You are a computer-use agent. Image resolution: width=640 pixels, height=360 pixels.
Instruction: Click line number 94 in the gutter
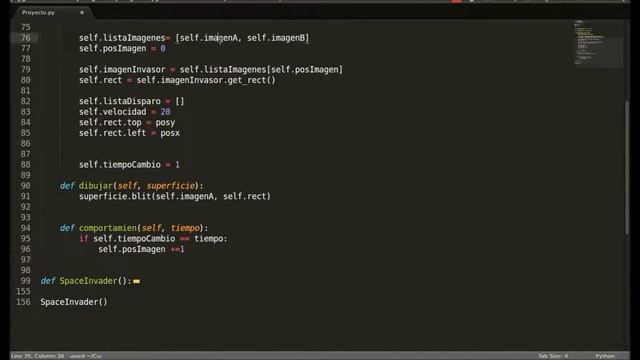click(25, 228)
